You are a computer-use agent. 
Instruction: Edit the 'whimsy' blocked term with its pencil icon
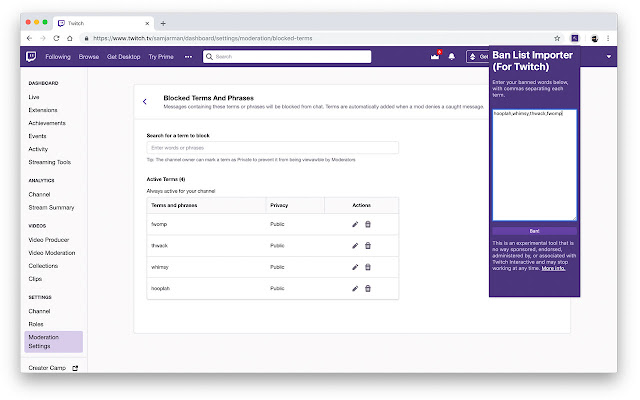[x=355, y=267]
